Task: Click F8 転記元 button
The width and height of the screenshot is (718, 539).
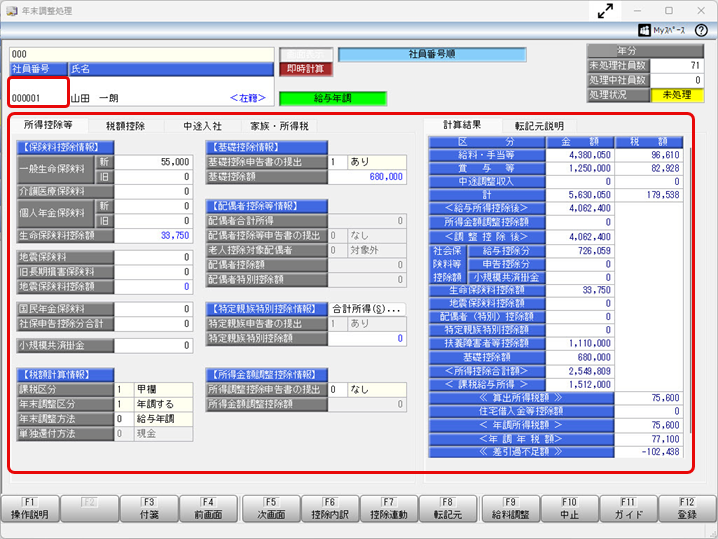Action: tap(448, 509)
